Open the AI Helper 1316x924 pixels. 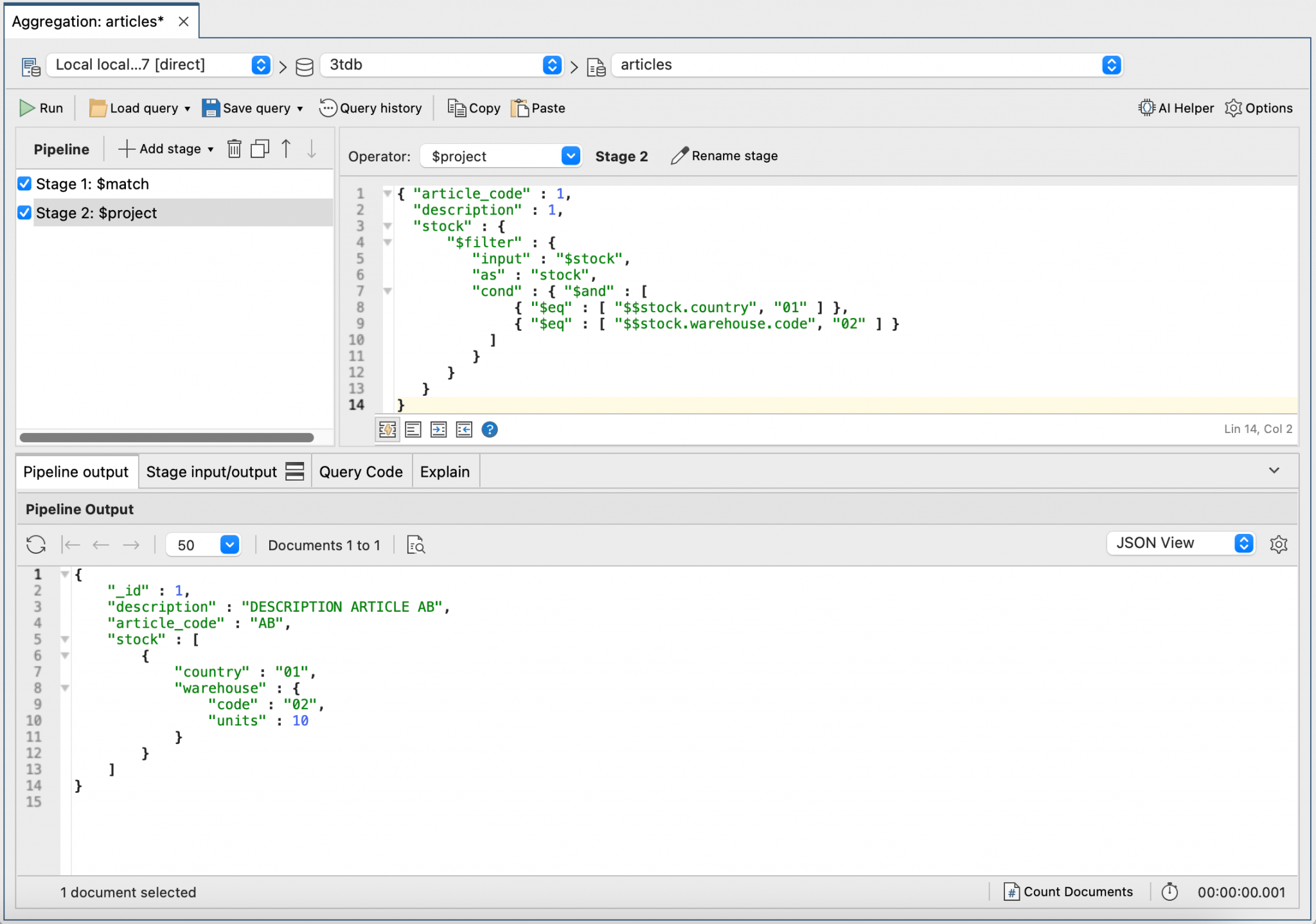point(1176,108)
